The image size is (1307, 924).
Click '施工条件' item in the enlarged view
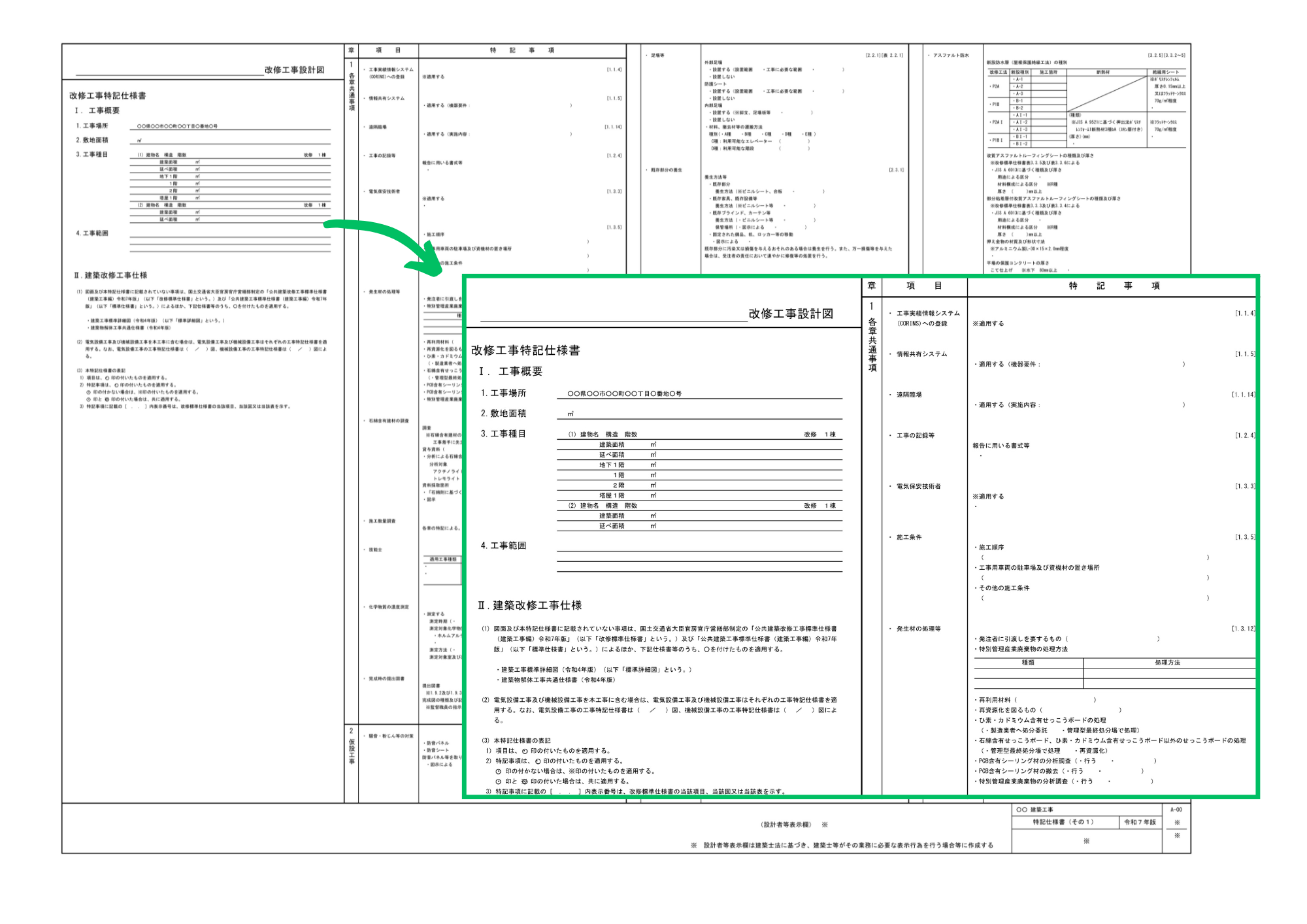coord(909,536)
